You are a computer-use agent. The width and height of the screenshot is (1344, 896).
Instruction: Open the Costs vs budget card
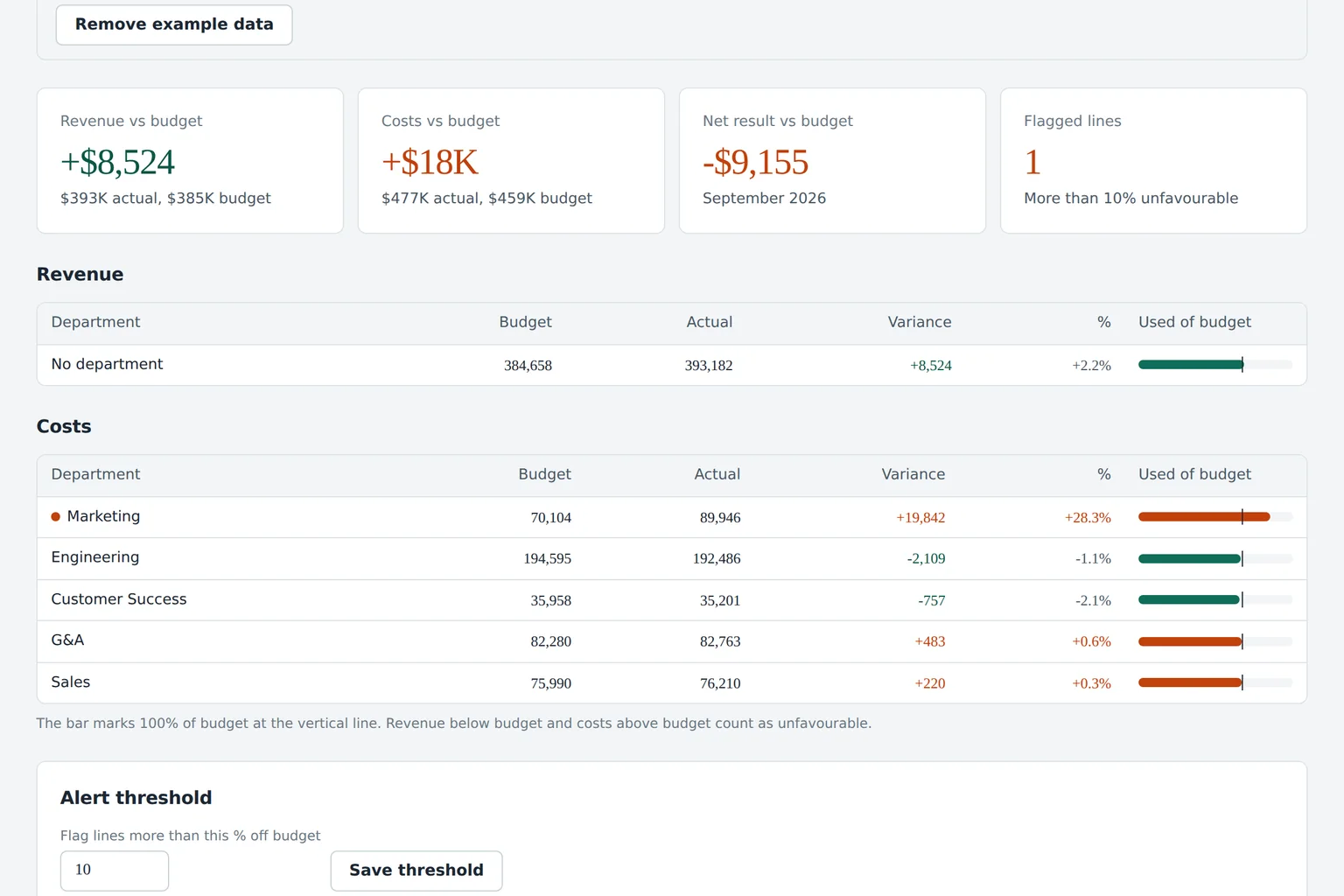pyautogui.click(x=511, y=161)
